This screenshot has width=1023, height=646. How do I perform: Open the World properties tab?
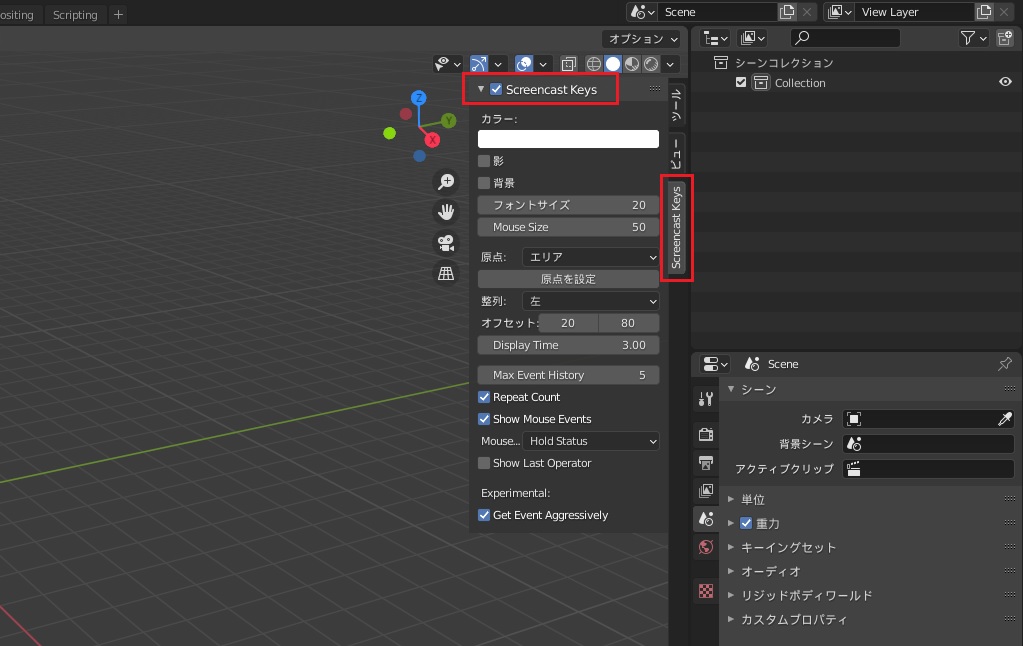[706, 547]
